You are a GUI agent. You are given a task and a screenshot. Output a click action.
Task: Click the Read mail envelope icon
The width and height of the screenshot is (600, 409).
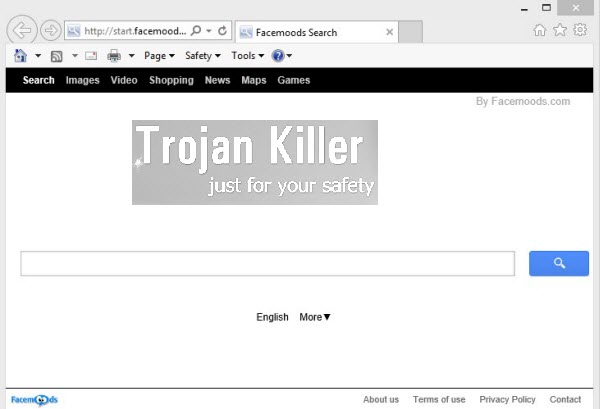click(x=91, y=56)
